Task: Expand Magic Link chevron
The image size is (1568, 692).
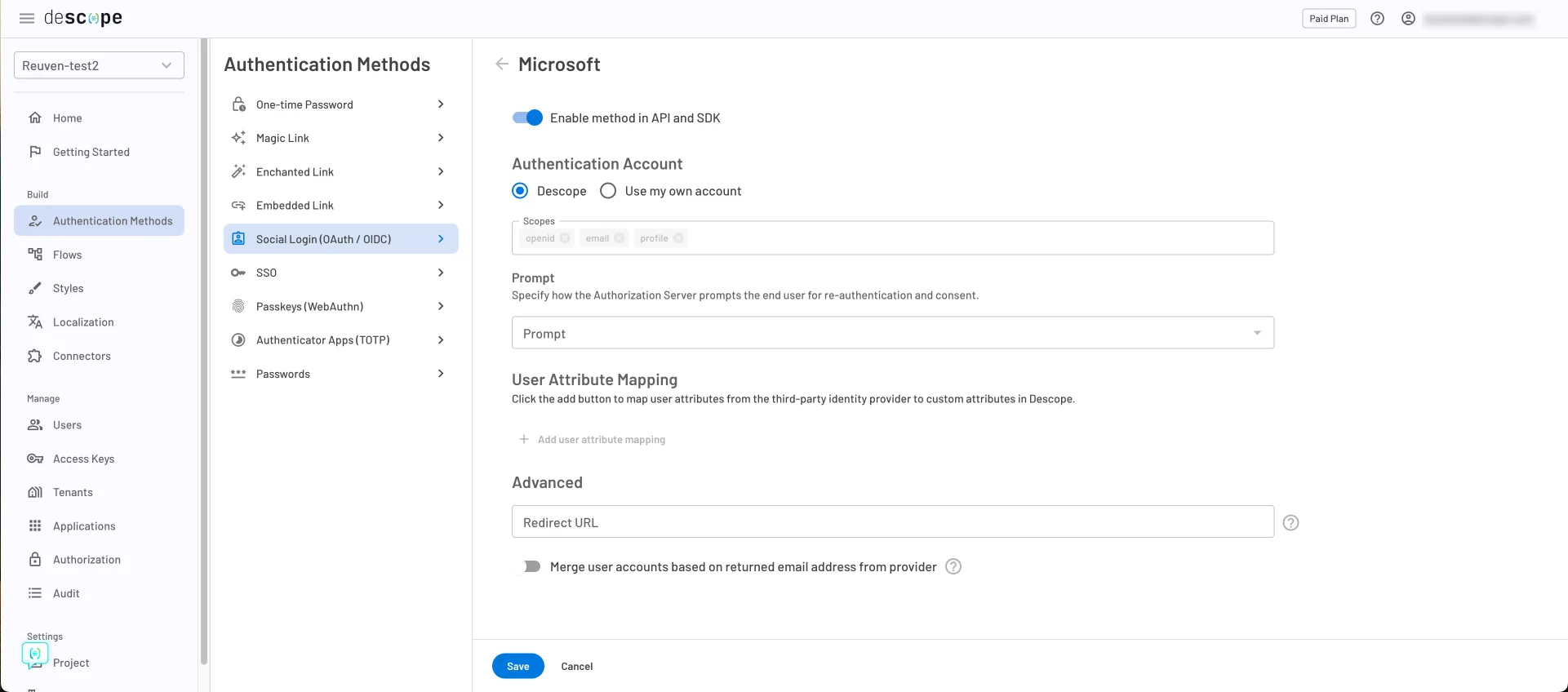Action: (x=441, y=138)
